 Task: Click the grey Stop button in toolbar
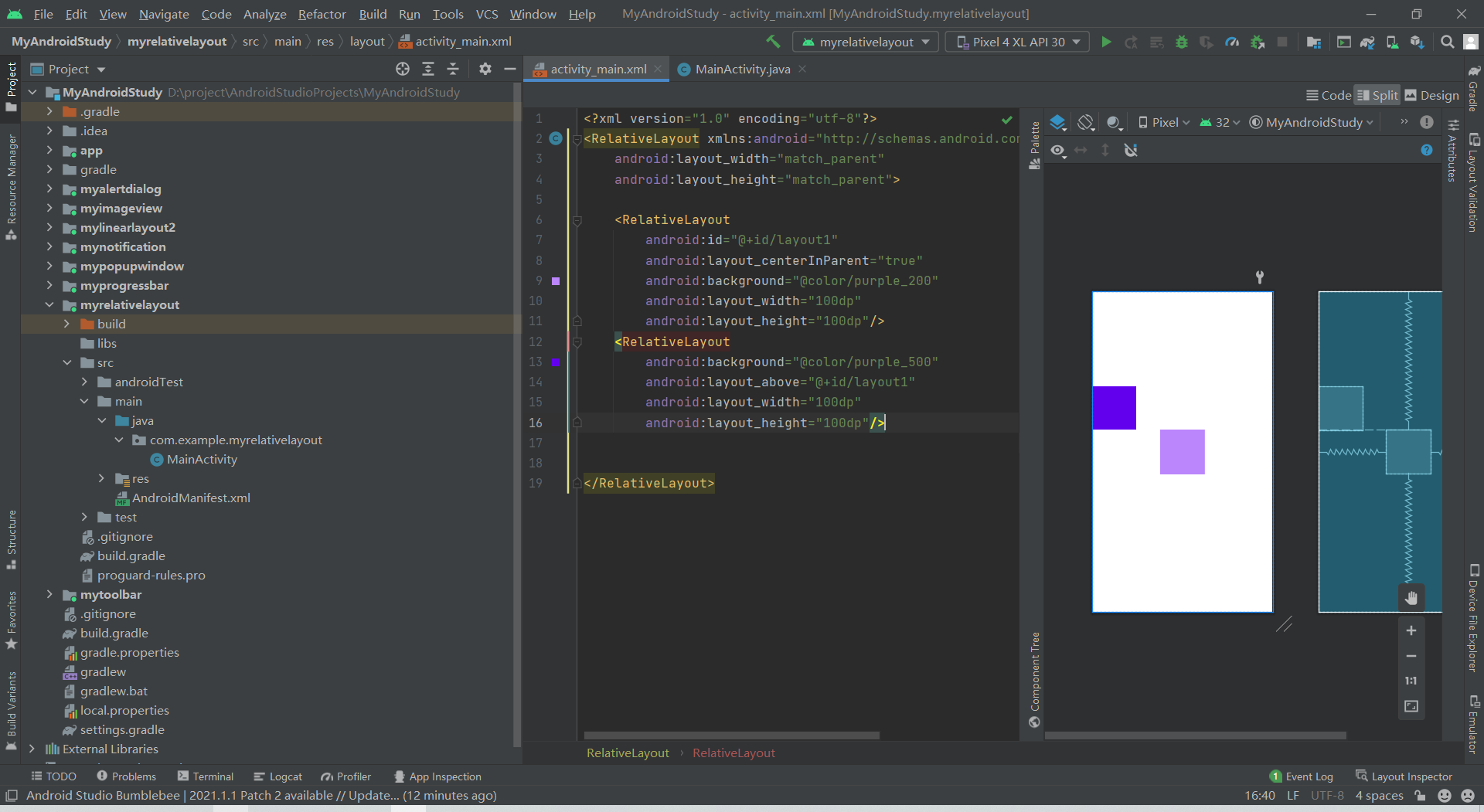click(1282, 42)
